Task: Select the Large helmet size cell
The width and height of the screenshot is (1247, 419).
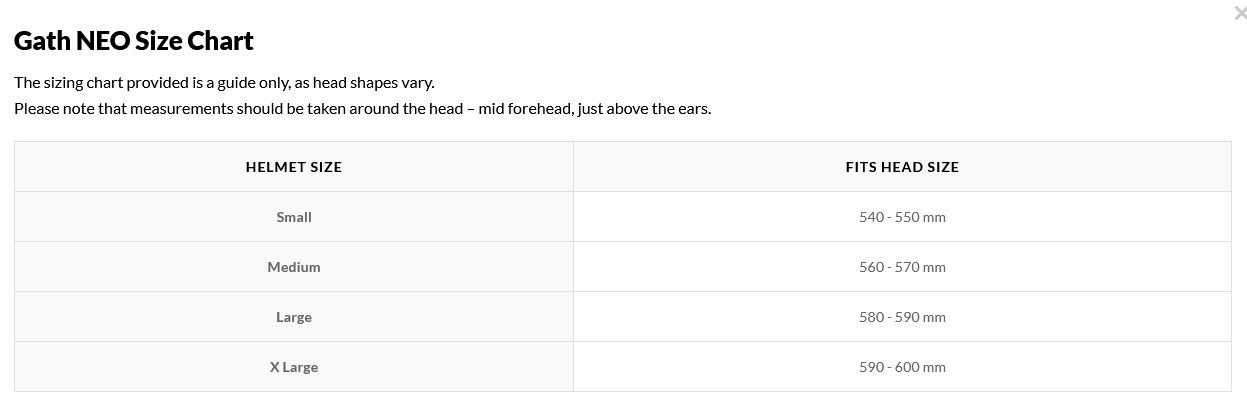Action: pyautogui.click(x=294, y=317)
